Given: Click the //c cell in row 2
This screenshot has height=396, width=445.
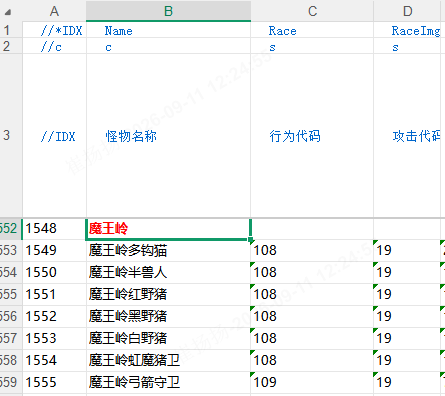Looking at the screenshot, I should pyautogui.click(x=54, y=46).
